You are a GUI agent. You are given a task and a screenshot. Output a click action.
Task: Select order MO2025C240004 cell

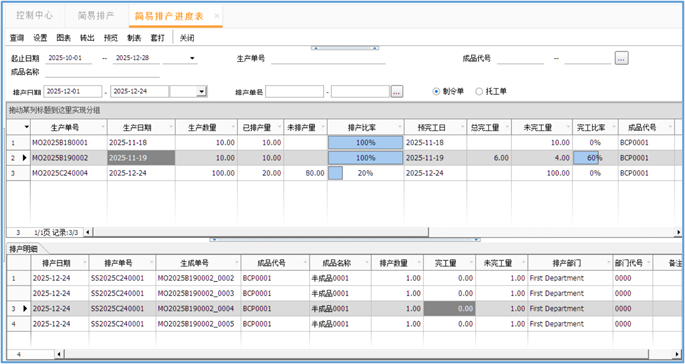tap(69, 173)
